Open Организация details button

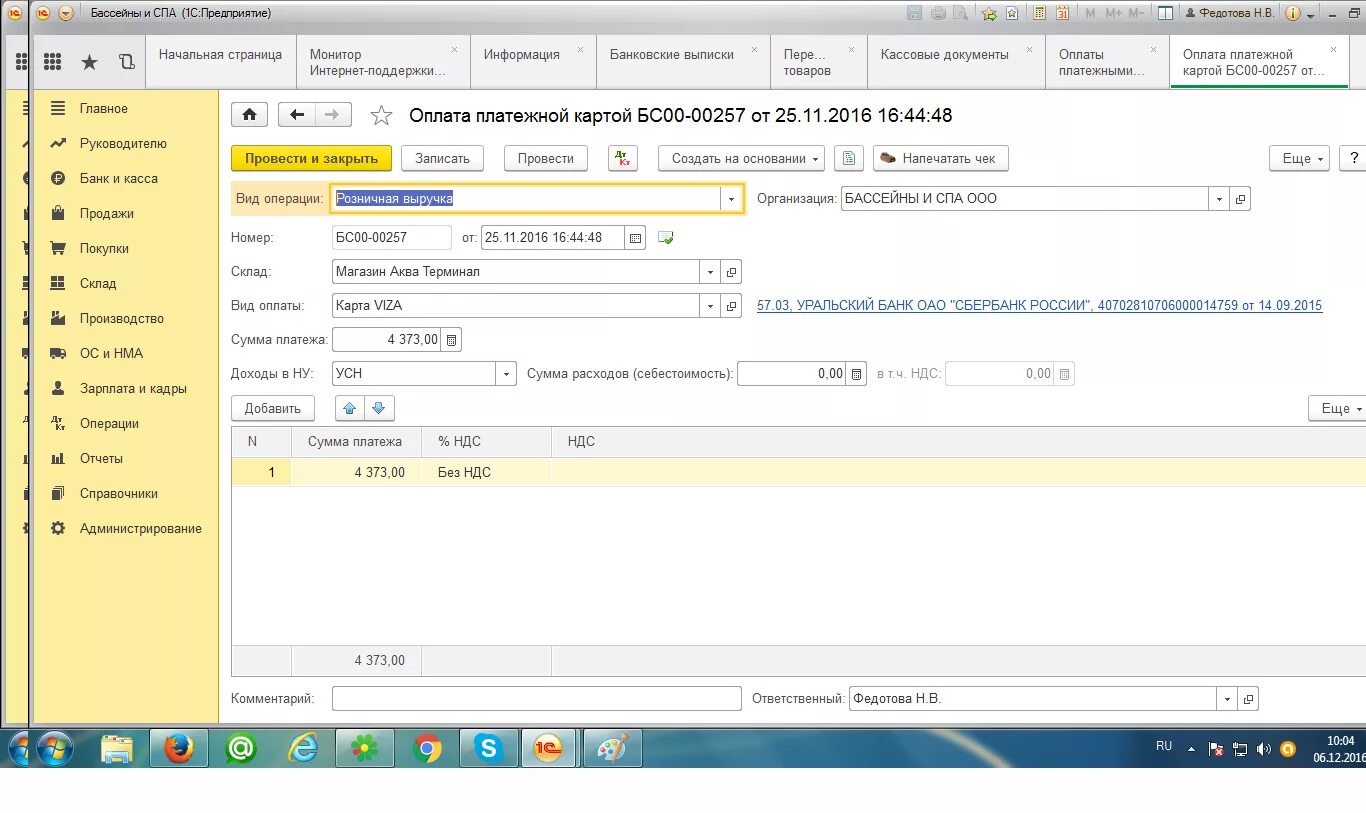pos(1240,199)
